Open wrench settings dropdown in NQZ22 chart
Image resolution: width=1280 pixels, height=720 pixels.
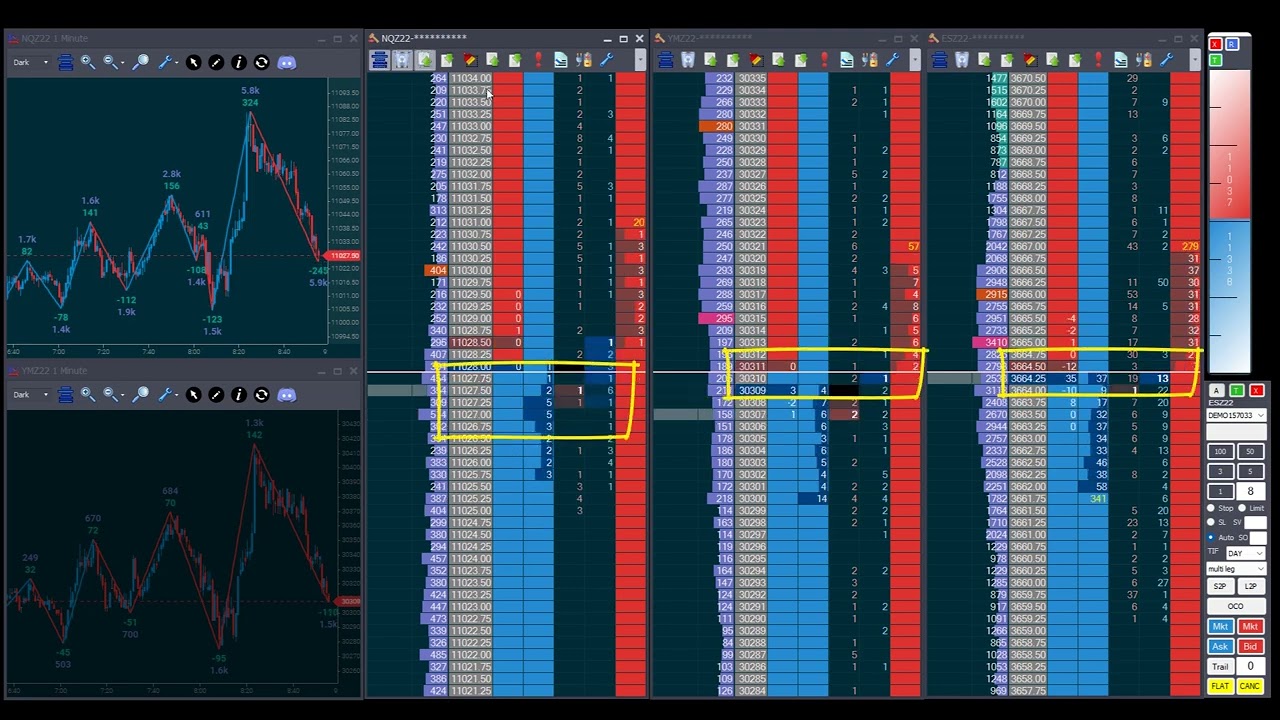coord(169,62)
